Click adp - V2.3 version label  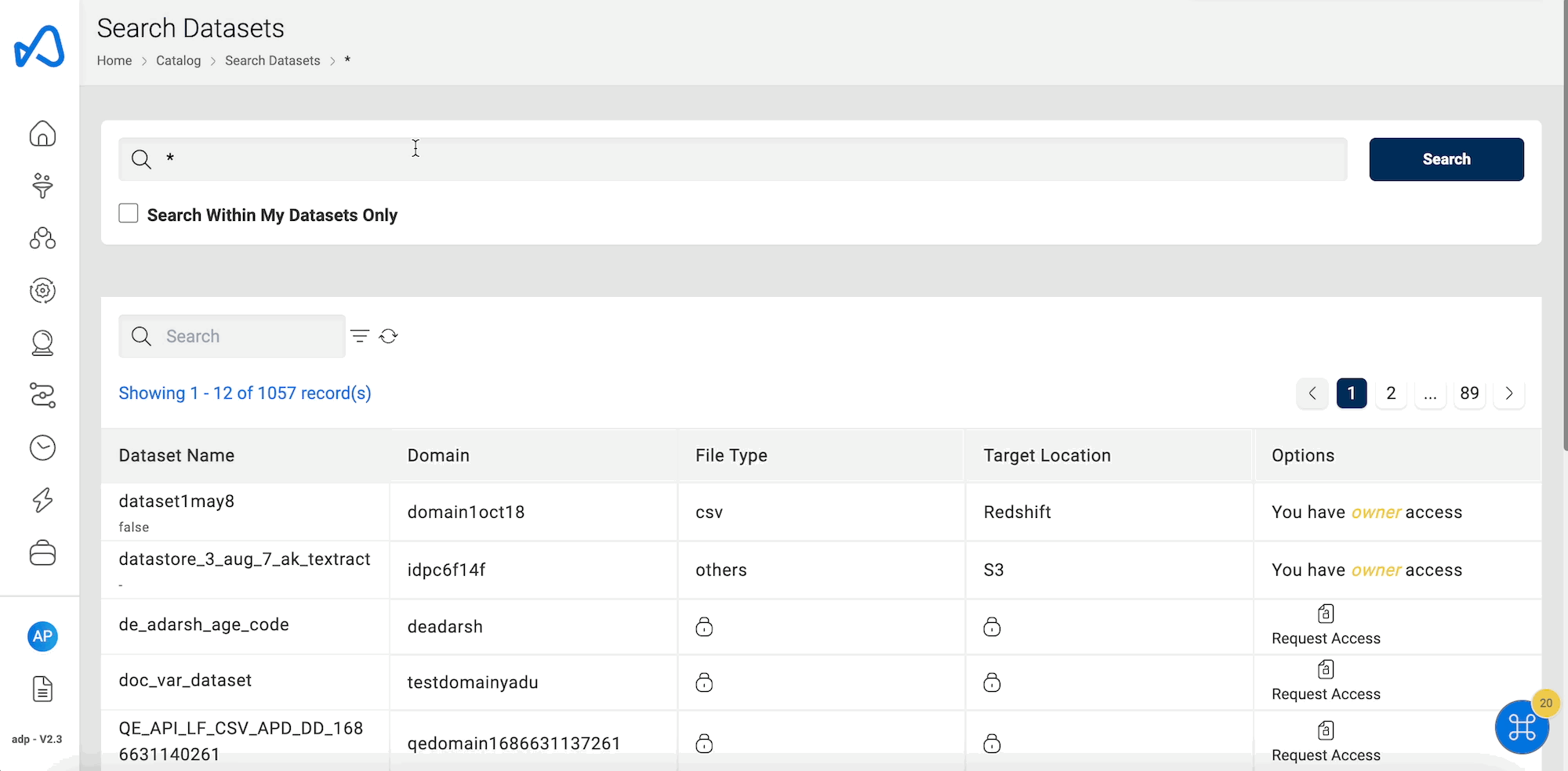click(x=37, y=739)
